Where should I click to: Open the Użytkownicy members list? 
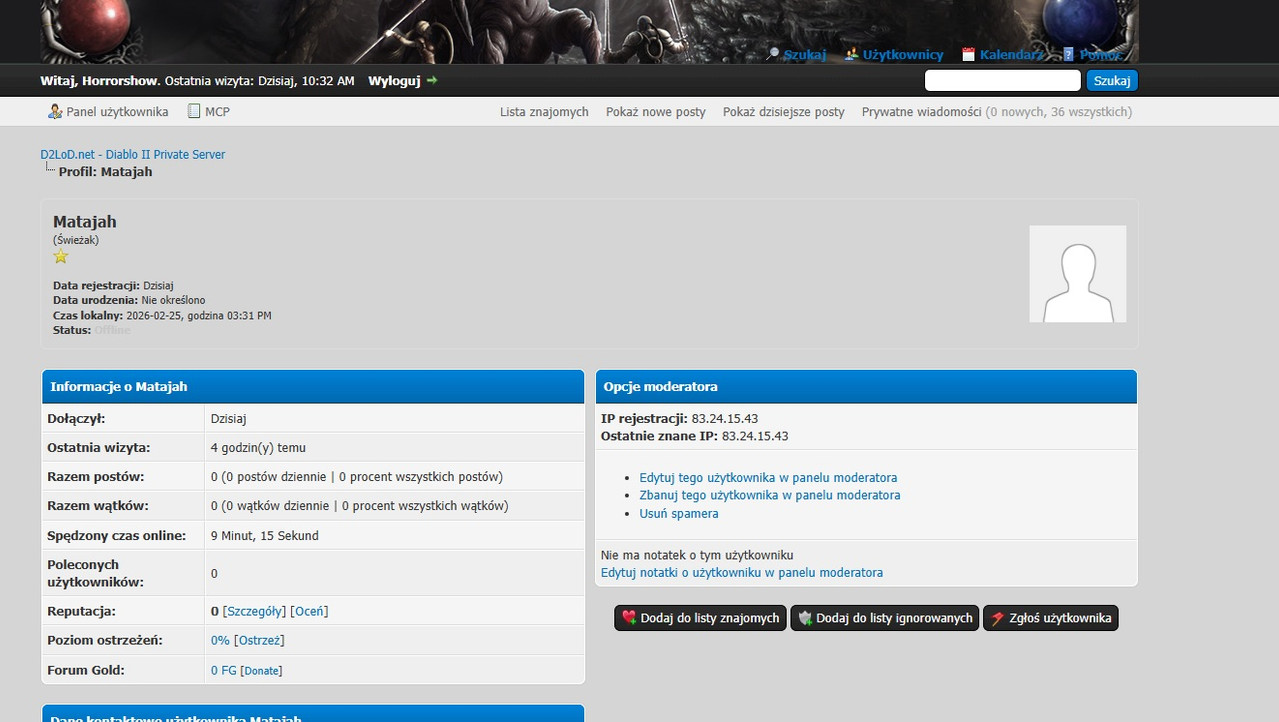(x=903, y=55)
